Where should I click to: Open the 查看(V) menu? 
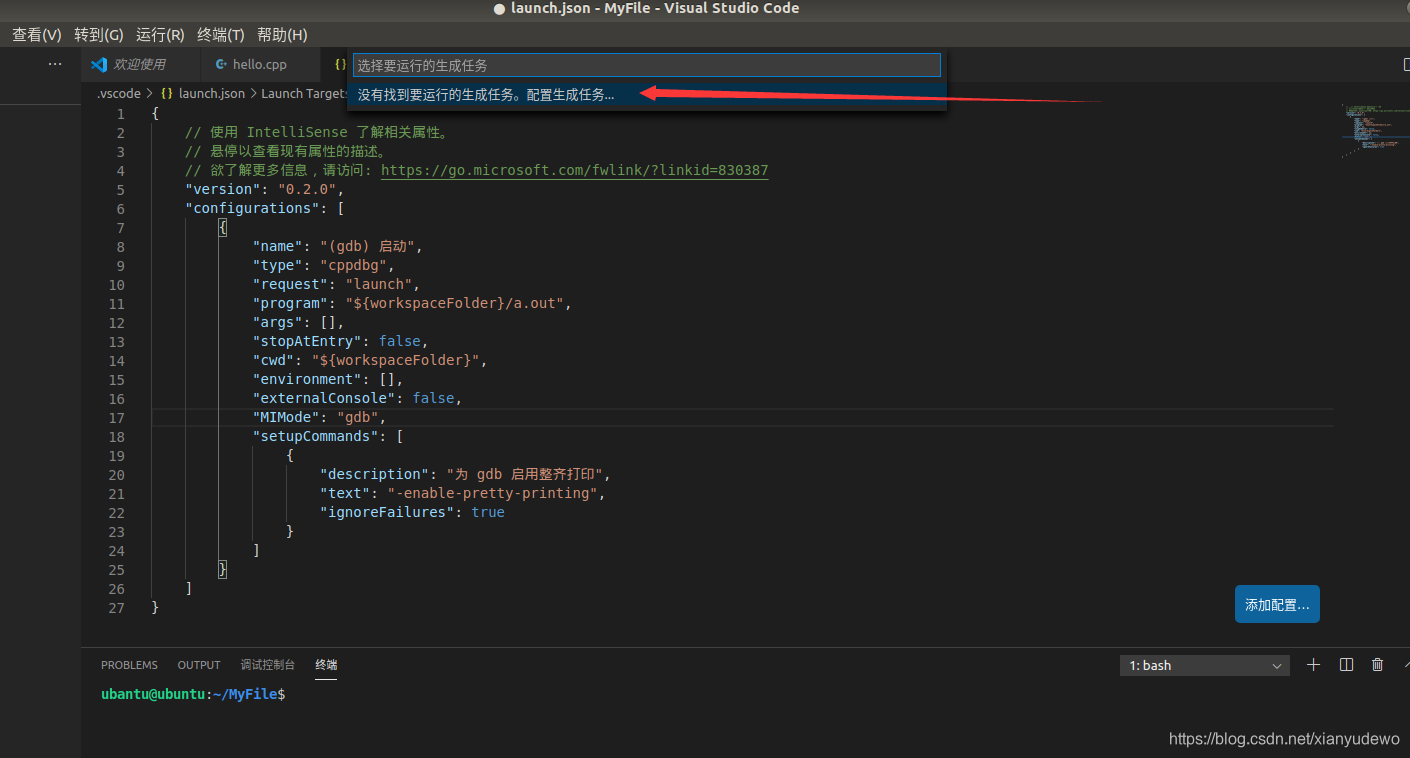[x=37, y=34]
